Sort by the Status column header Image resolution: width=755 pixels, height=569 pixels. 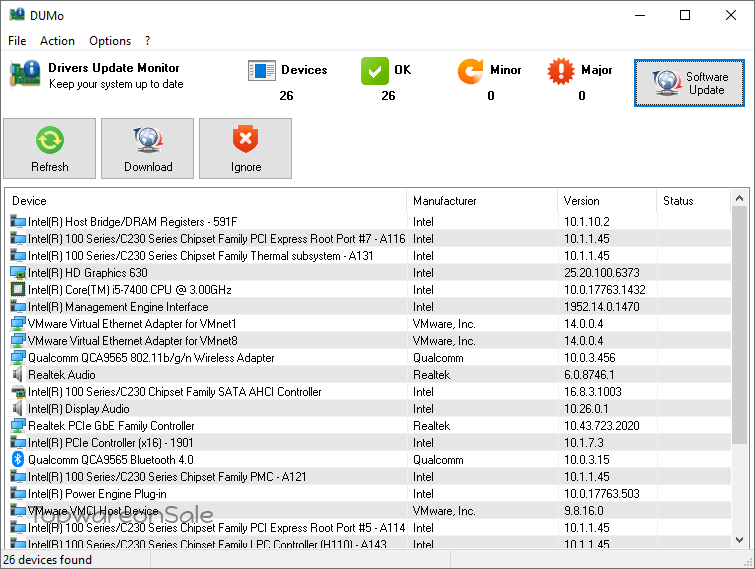point(693,201)
